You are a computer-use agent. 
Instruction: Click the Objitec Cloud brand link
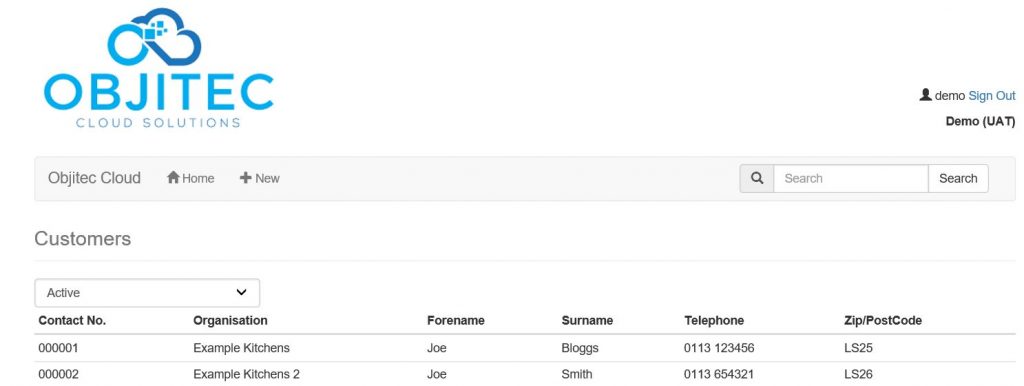[94, 178]
